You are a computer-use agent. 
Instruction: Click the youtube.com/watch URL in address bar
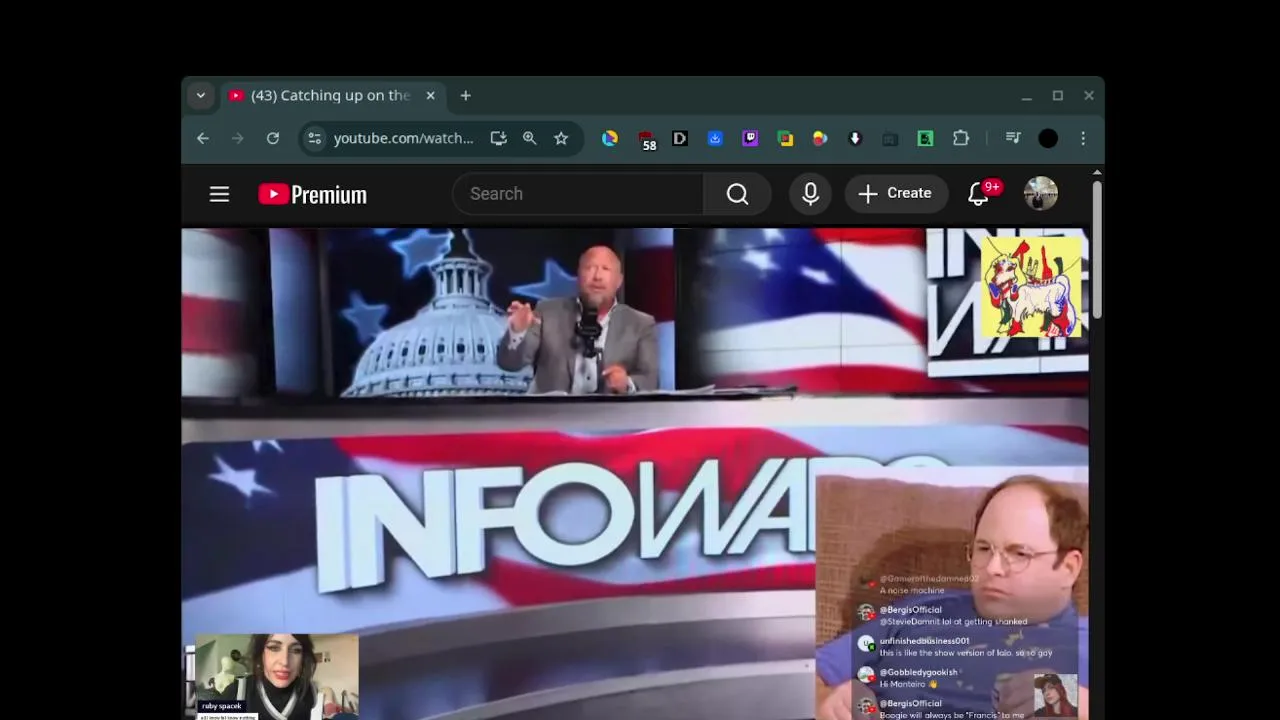point(403,139)
